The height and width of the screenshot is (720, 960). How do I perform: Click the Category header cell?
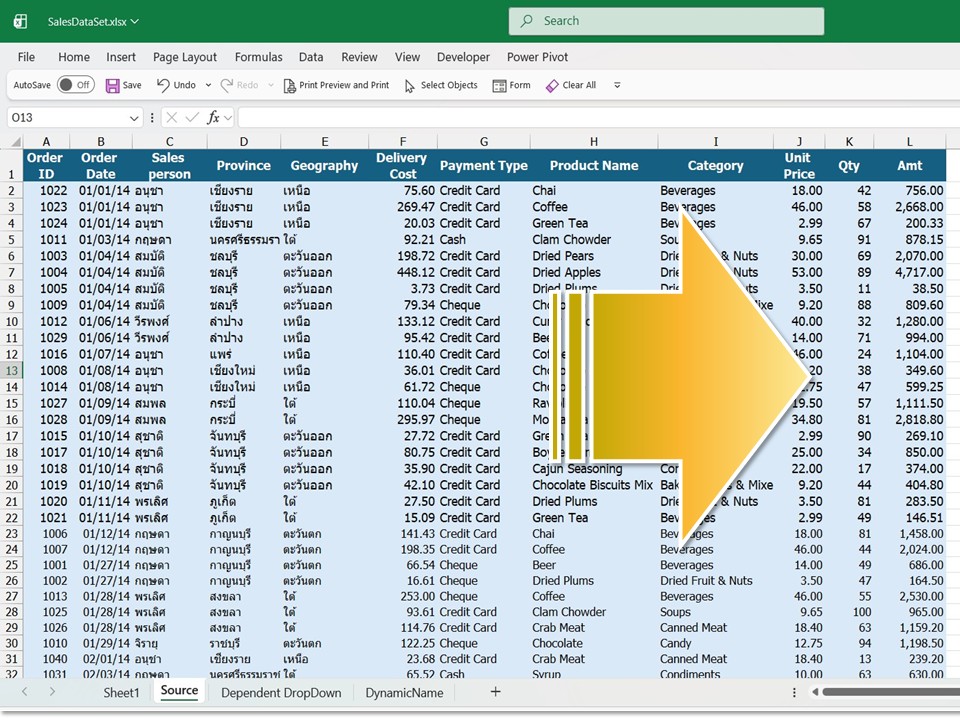(x=715, y=165)
